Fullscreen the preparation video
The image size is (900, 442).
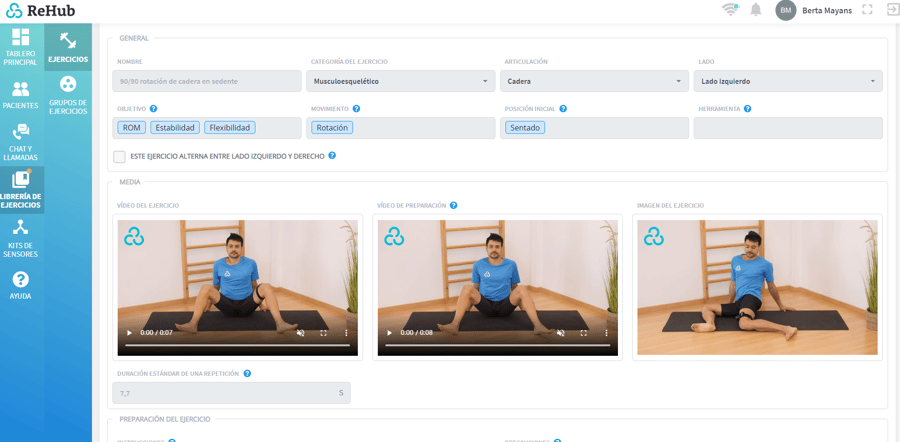[584, 333]
